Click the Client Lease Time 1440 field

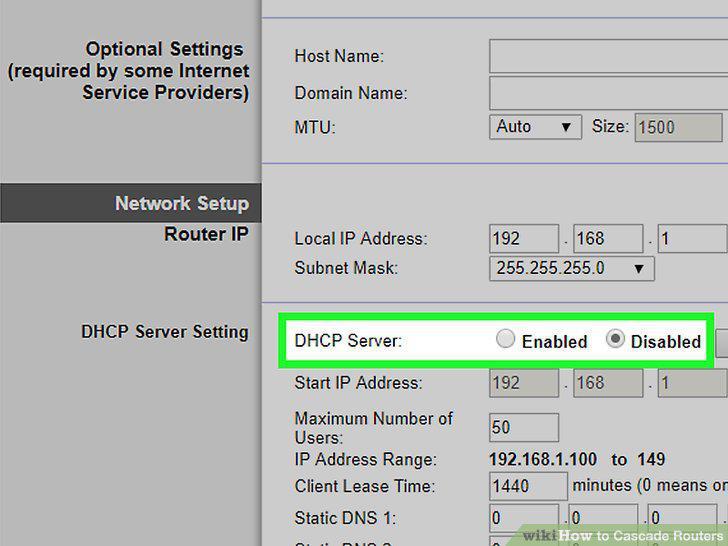click(528, 486)
